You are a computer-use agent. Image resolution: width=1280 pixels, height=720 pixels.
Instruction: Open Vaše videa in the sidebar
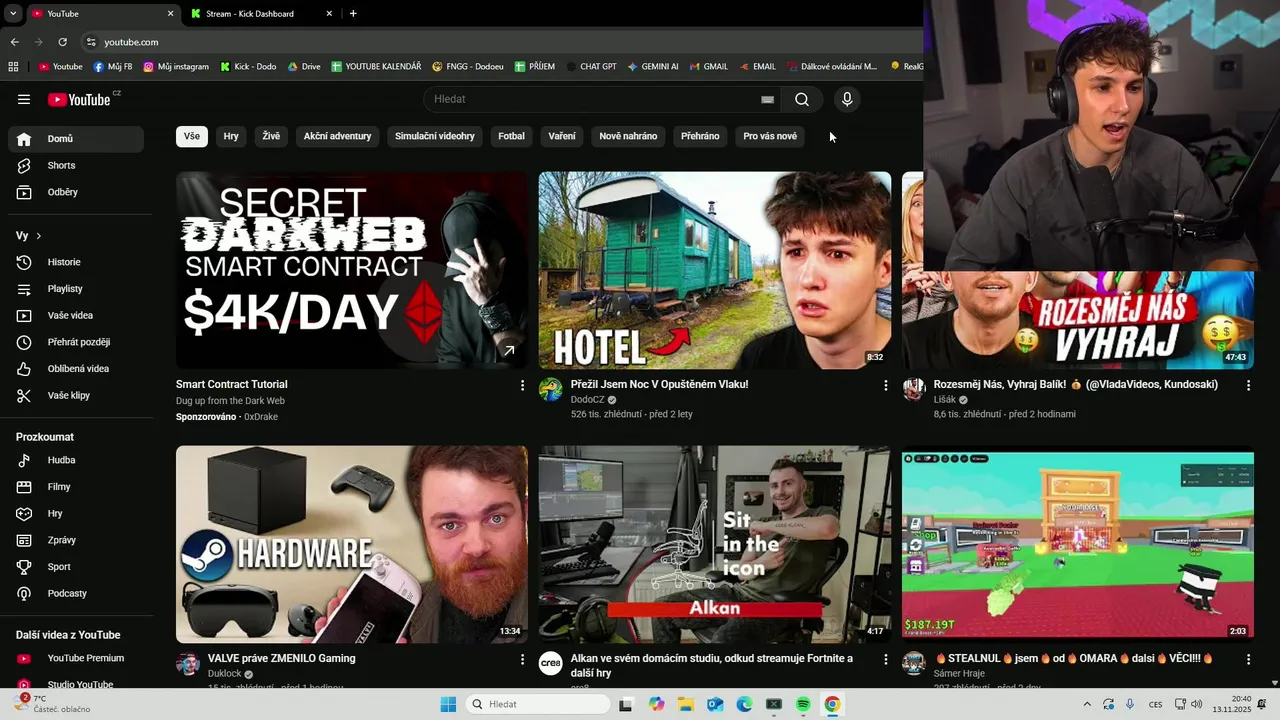[x=76, y=315]
